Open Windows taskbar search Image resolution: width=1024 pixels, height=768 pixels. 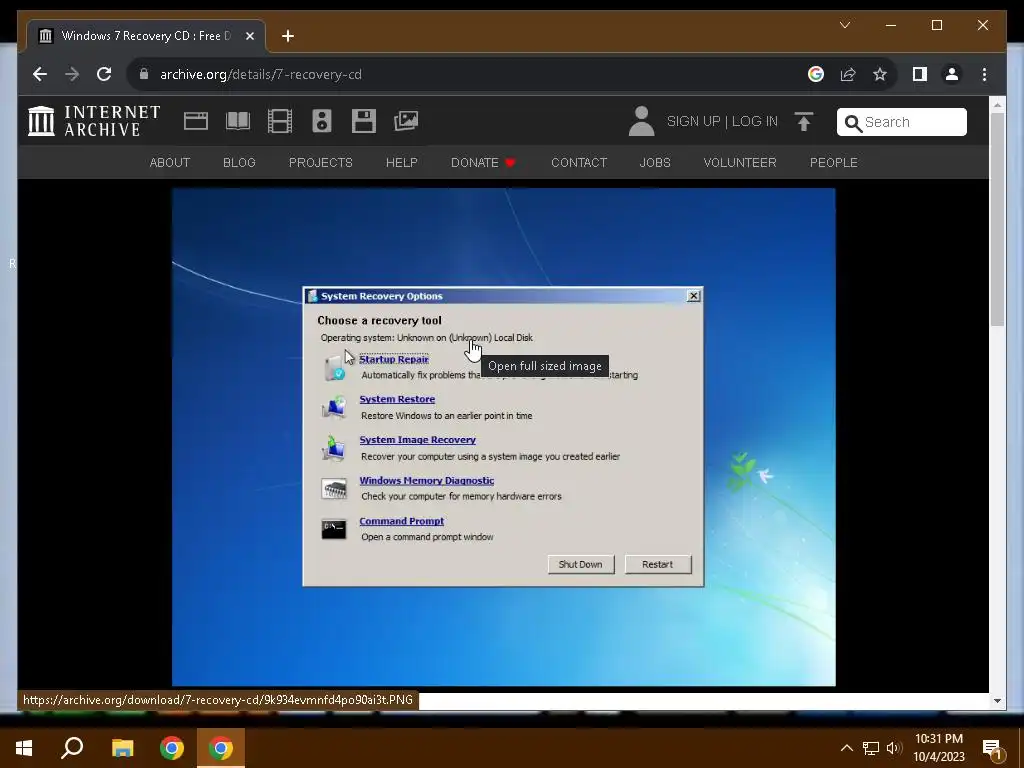coord(72,748)
